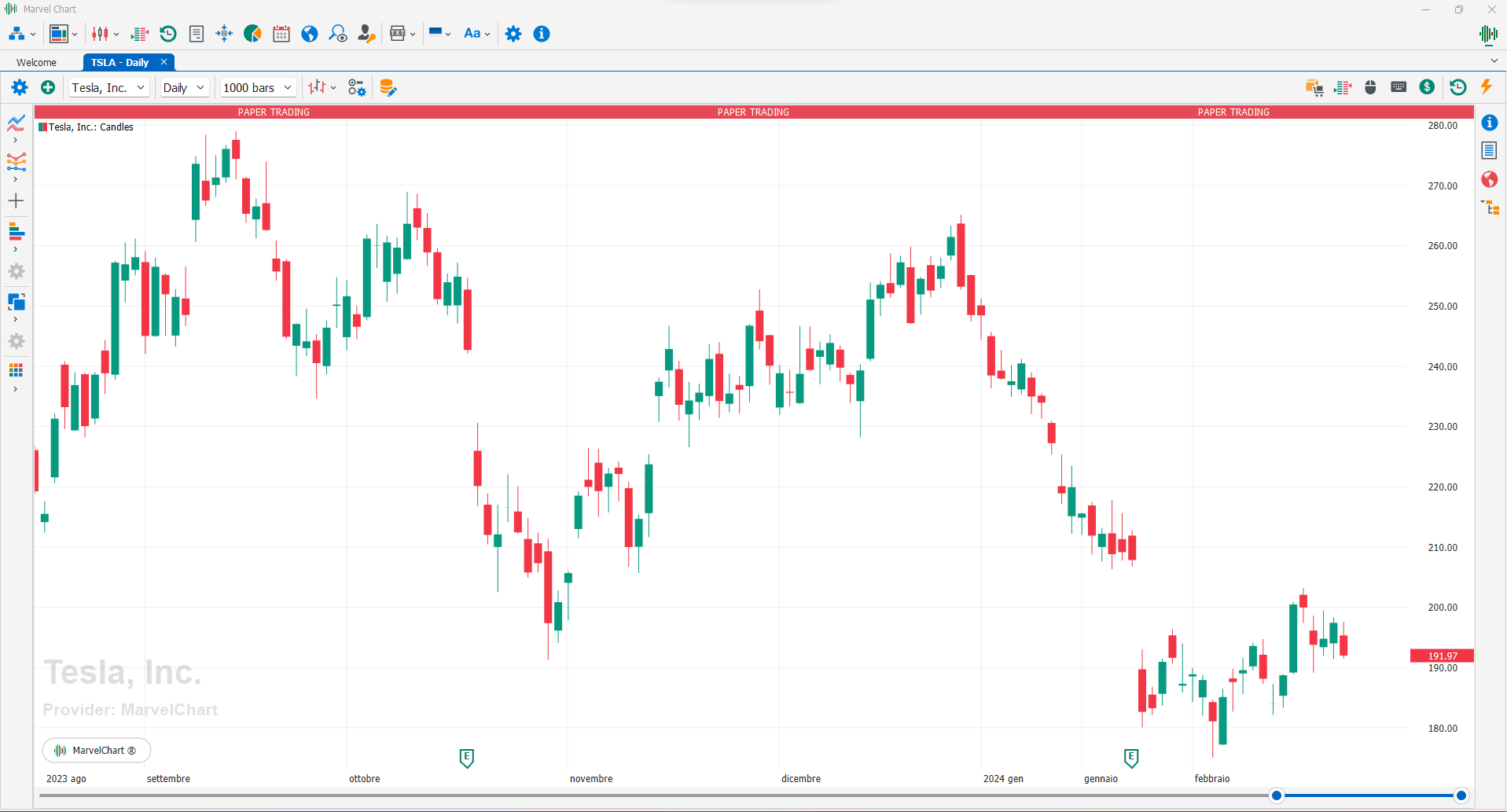Image resolution: width=1507 pixels, height=812 pixels.
Task: Open the indicator settings list icon
Action: tap(357, 87)
